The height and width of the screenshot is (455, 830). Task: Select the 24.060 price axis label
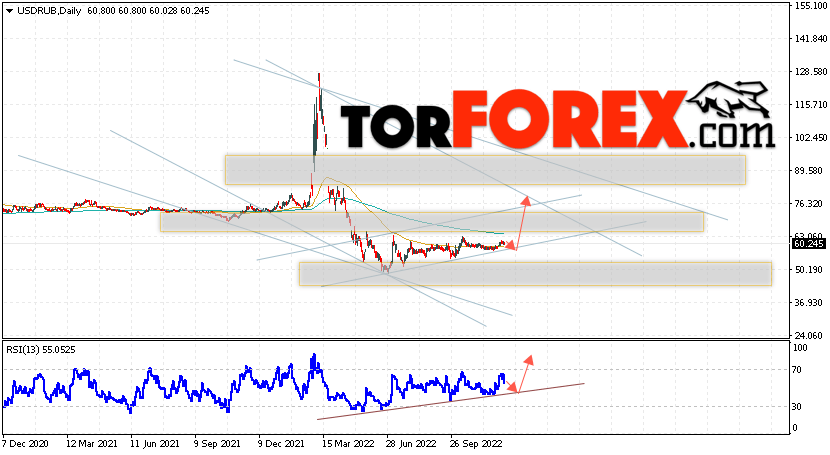pos(808,335)
